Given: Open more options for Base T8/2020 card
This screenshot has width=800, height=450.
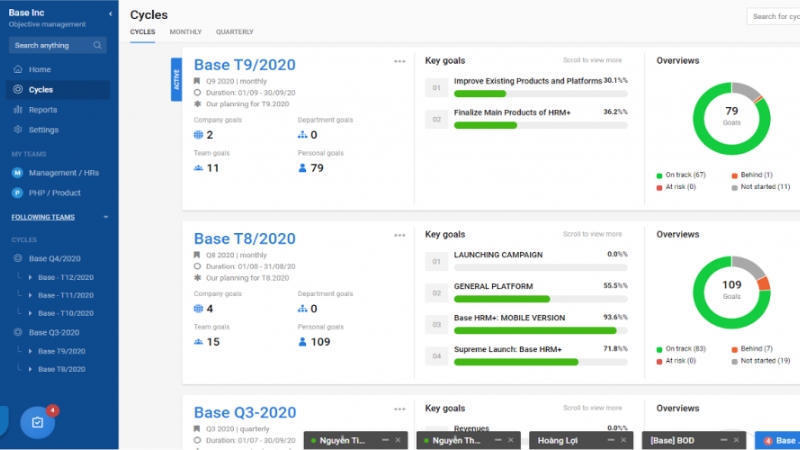Looking at the screenshot, I should (x=399, y=235).
